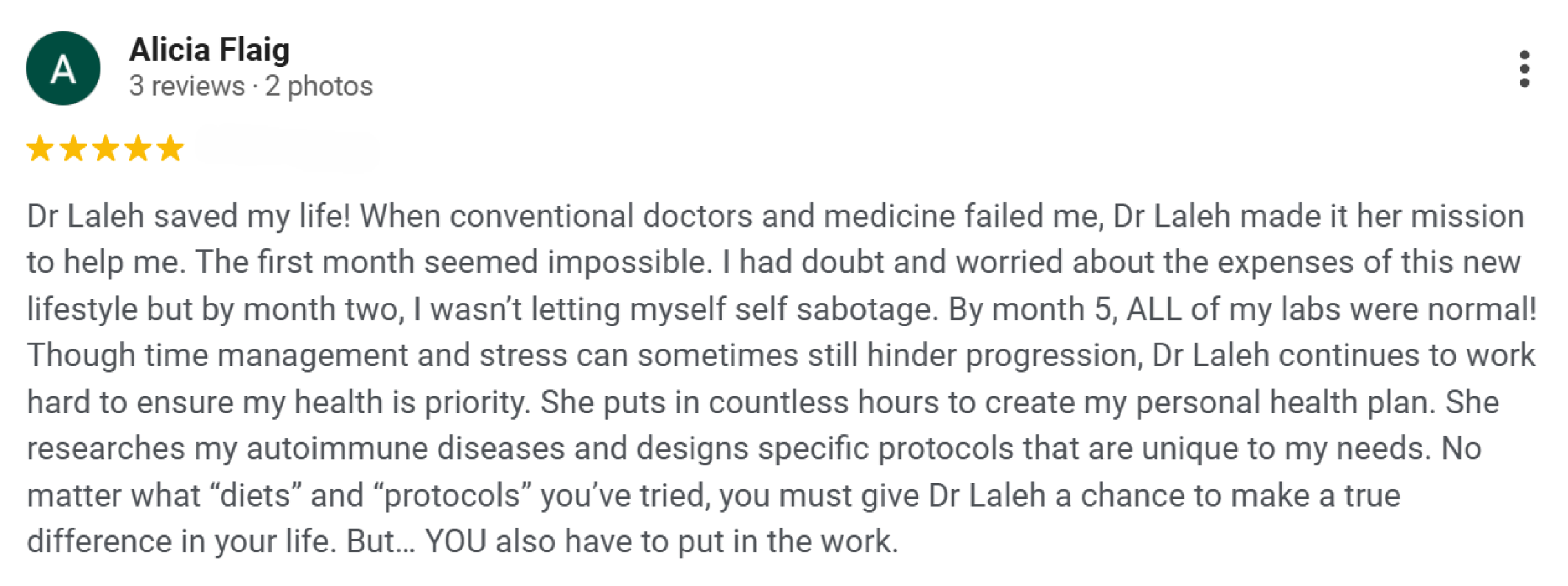Click 'ALL of my labs were normal!'
The width and height of the screenshot is (1568, 586).
(x=1332, y=309)
